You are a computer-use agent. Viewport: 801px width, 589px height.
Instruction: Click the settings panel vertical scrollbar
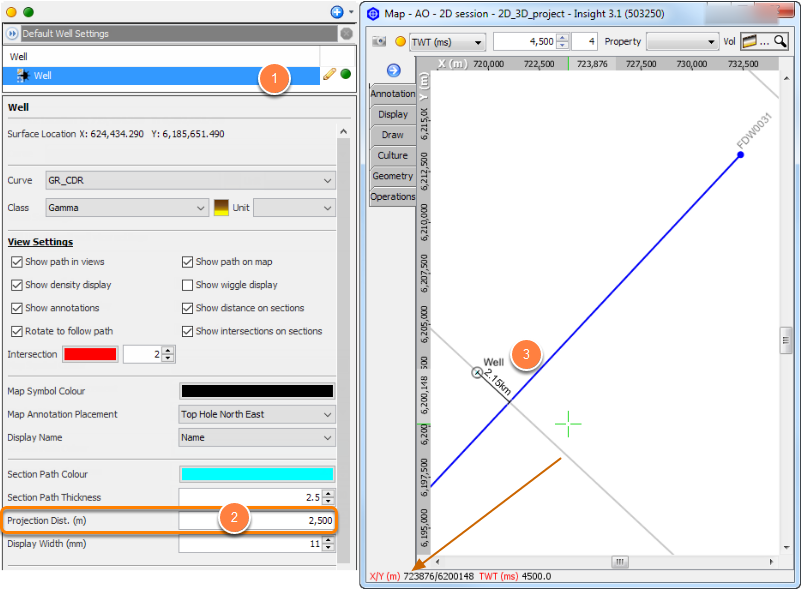pyautogui.click(x=343, y=350)
